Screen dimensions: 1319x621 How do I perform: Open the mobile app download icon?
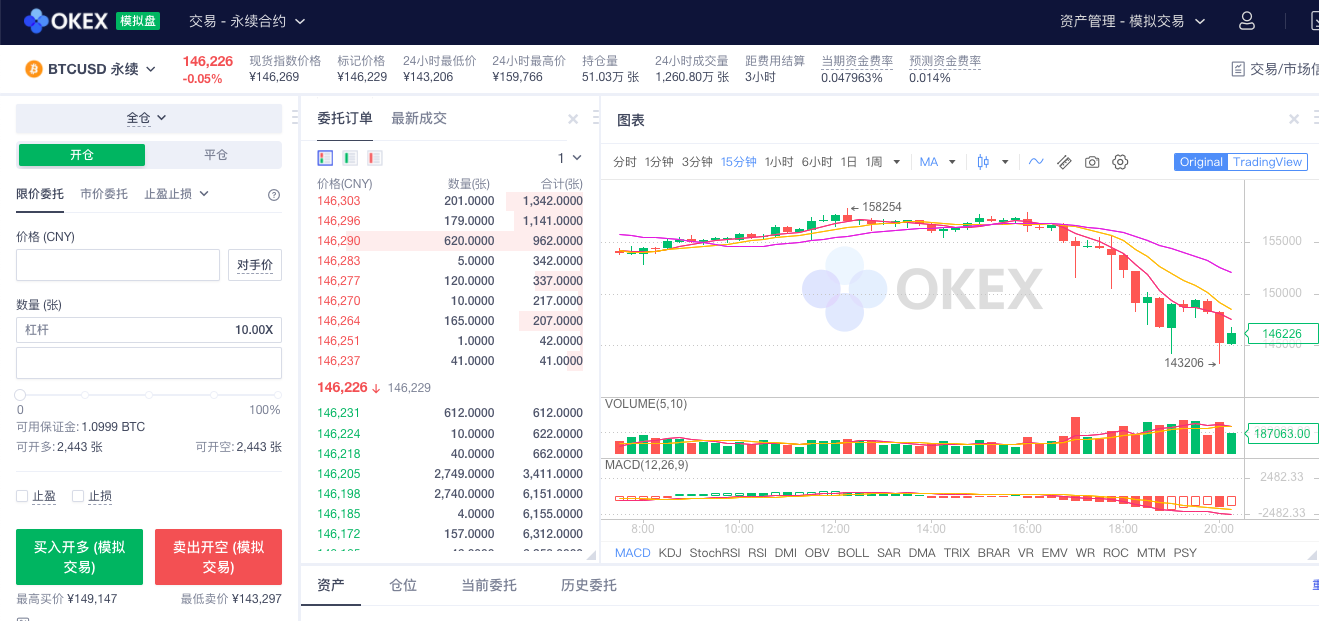click(1314, 21)
